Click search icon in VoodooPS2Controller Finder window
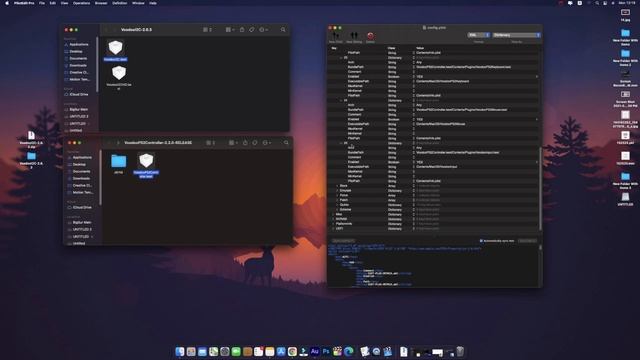Image resolution: width=640 pixels, height=360 pixels. tap(286, 143)
